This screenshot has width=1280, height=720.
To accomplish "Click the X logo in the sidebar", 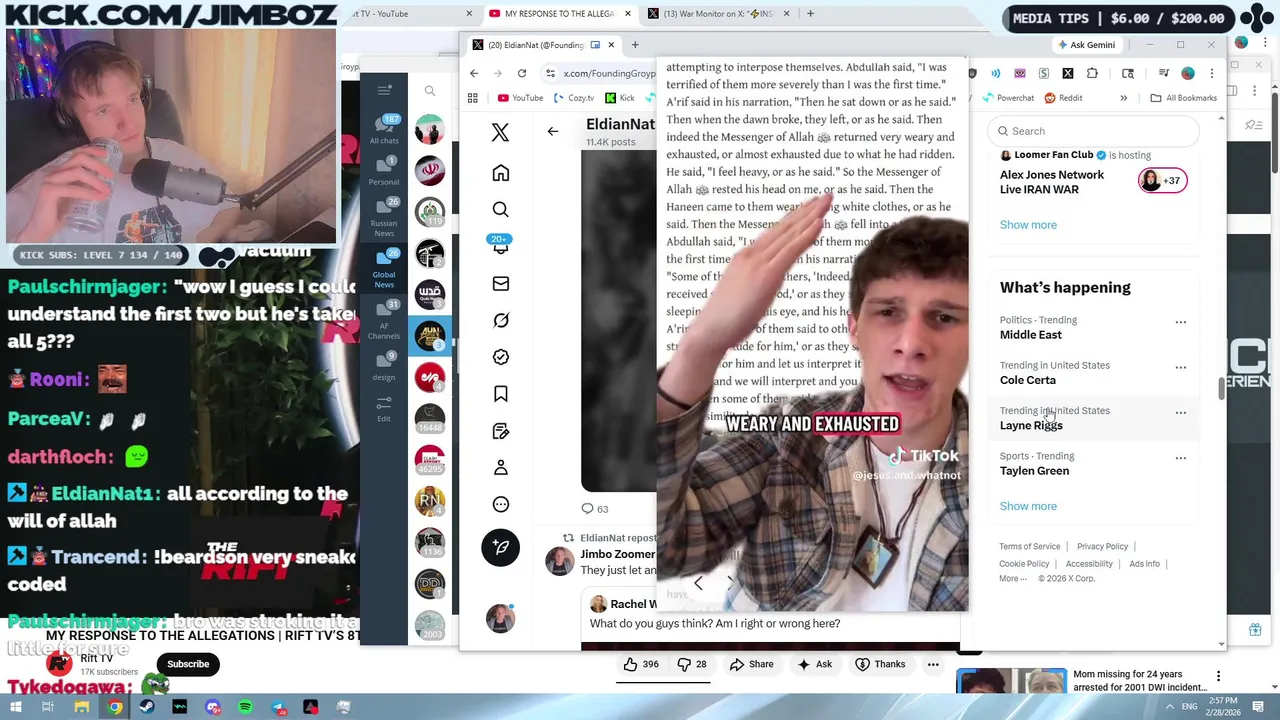I will 501,132.
